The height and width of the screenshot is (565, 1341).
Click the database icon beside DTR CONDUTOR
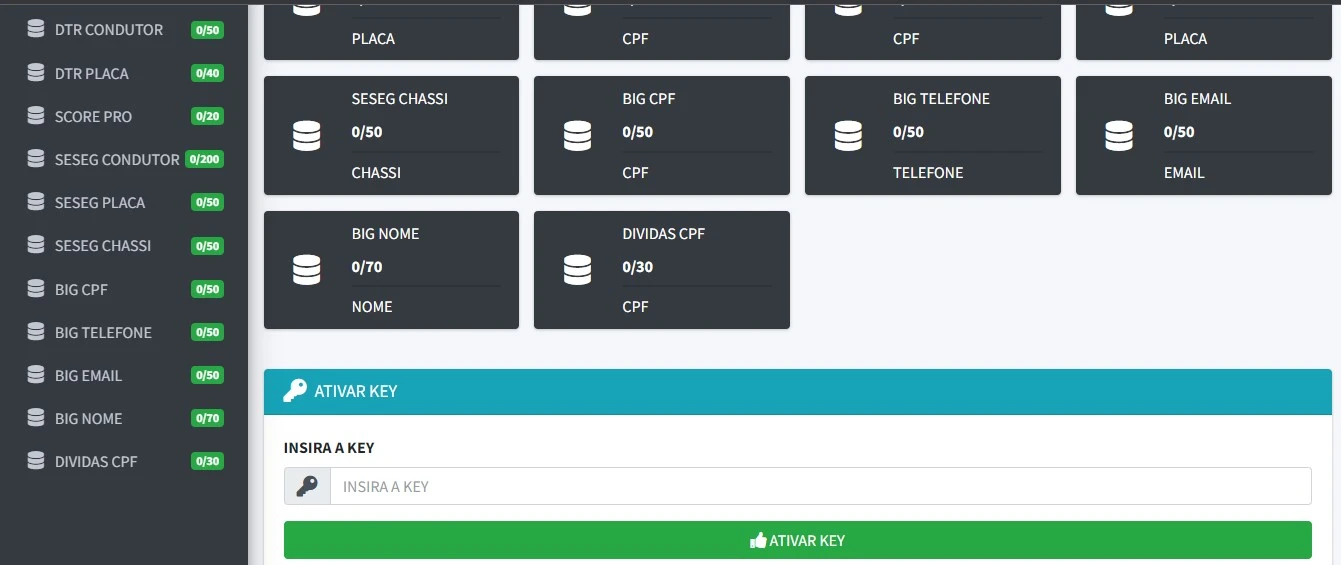point(36,30)
